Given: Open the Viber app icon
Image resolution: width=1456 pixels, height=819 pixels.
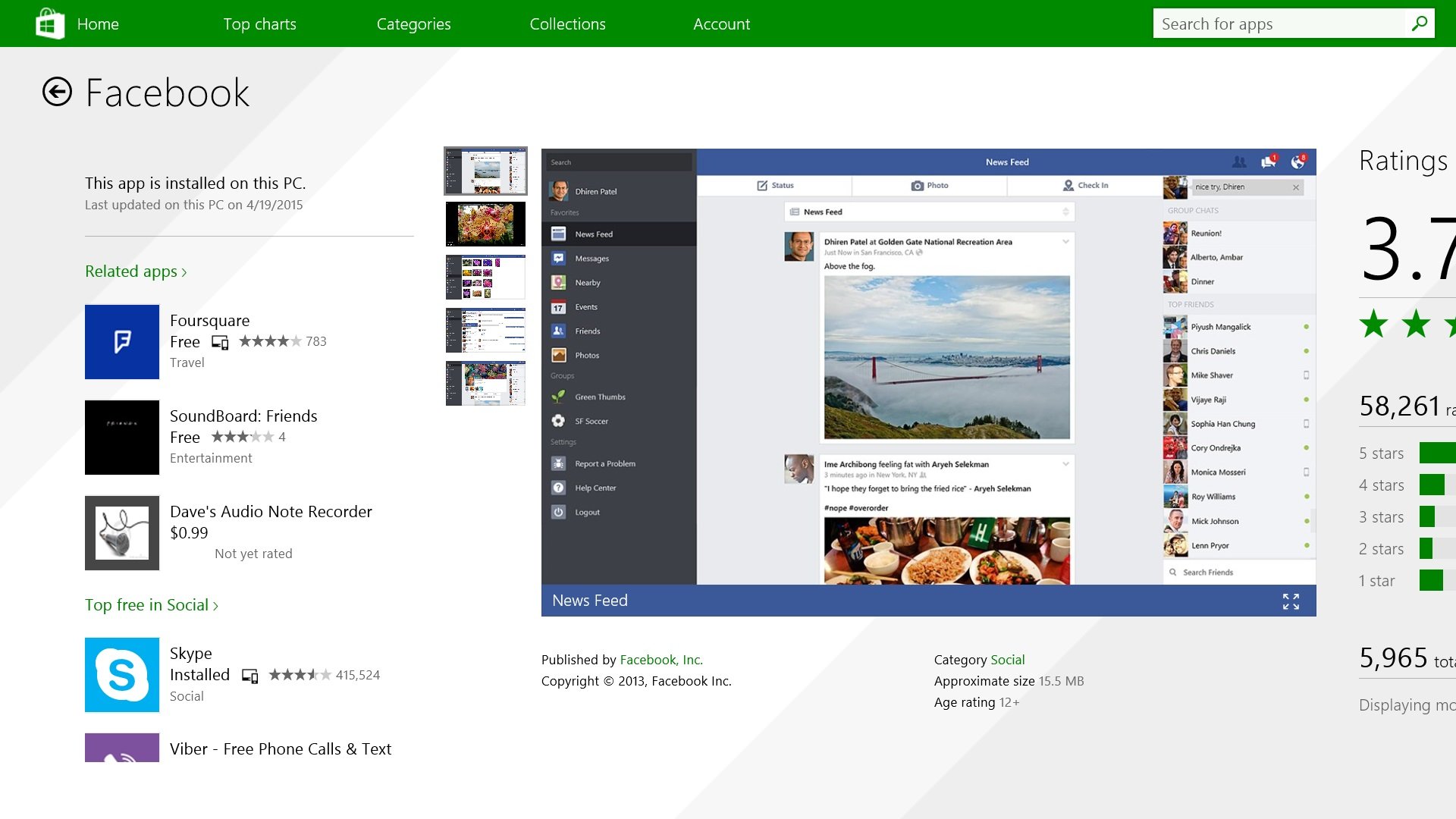Looking at the screenshot, I should 122,748.
